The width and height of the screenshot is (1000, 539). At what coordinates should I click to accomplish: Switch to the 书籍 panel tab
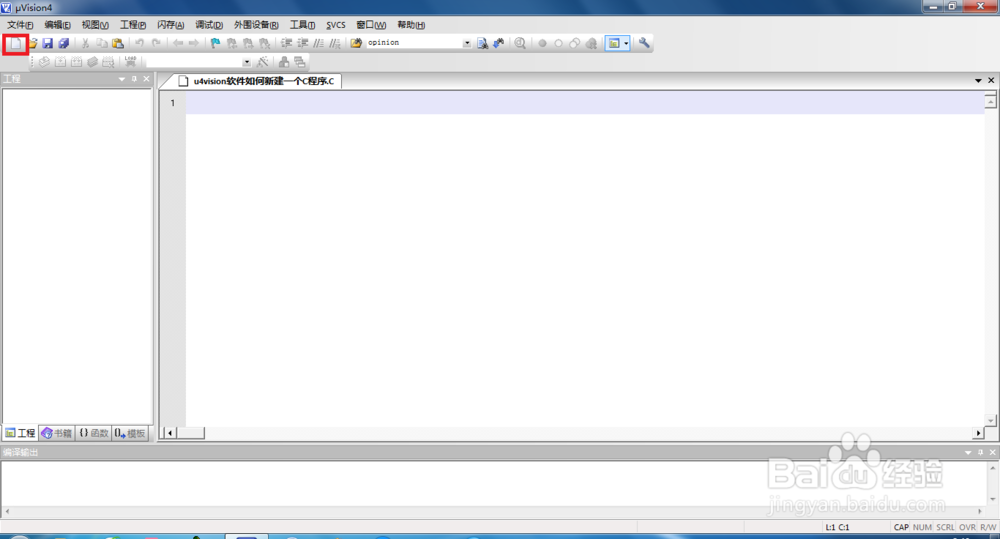(x=57, y=433)
